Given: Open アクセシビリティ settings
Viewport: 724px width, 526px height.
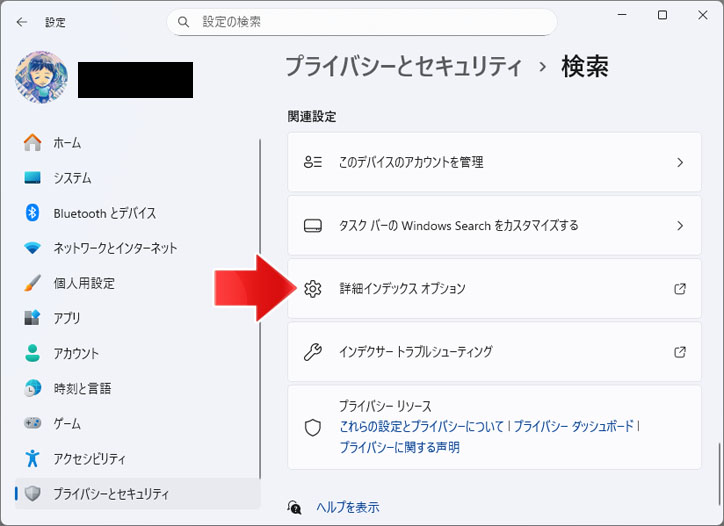Looking at the screenshot, I should pyautogui.click(x=89, y=459).
